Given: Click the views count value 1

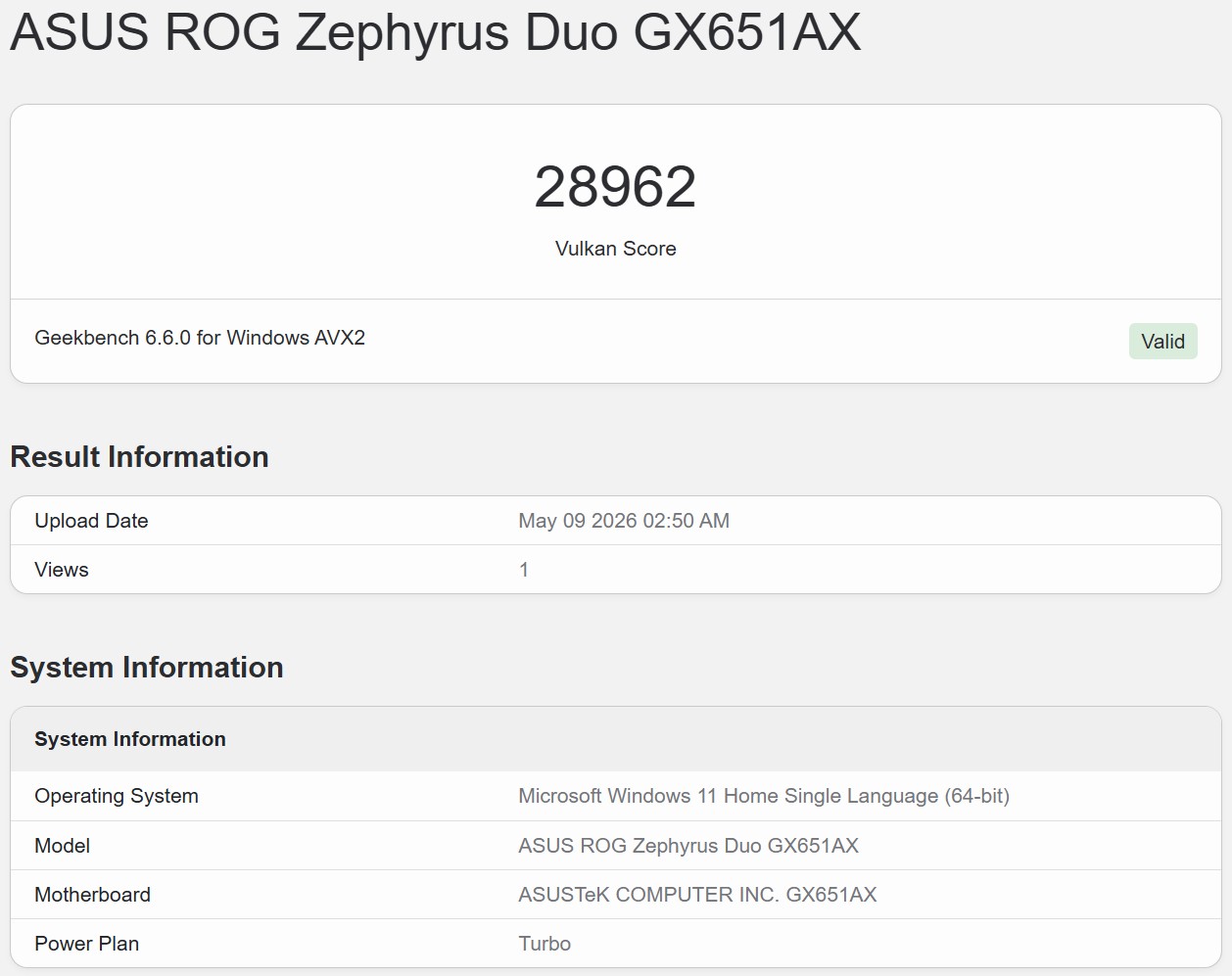Looking at the screenshot, I should (x=524, y=570).
